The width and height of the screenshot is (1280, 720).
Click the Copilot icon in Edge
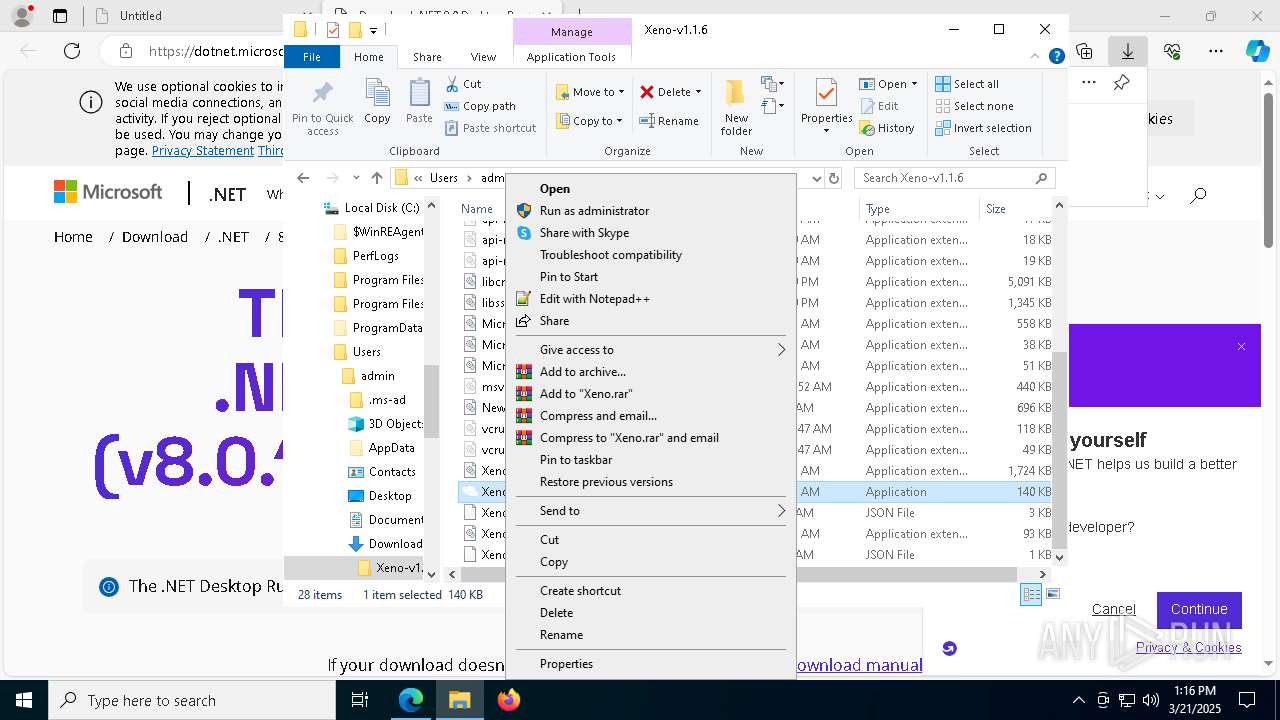pyautogui.click(x=1257, y=50)
